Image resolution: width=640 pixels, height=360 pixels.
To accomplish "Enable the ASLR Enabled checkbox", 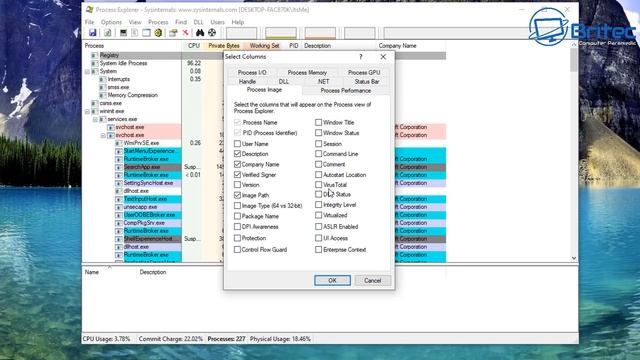I will click(x=318, y=227).
